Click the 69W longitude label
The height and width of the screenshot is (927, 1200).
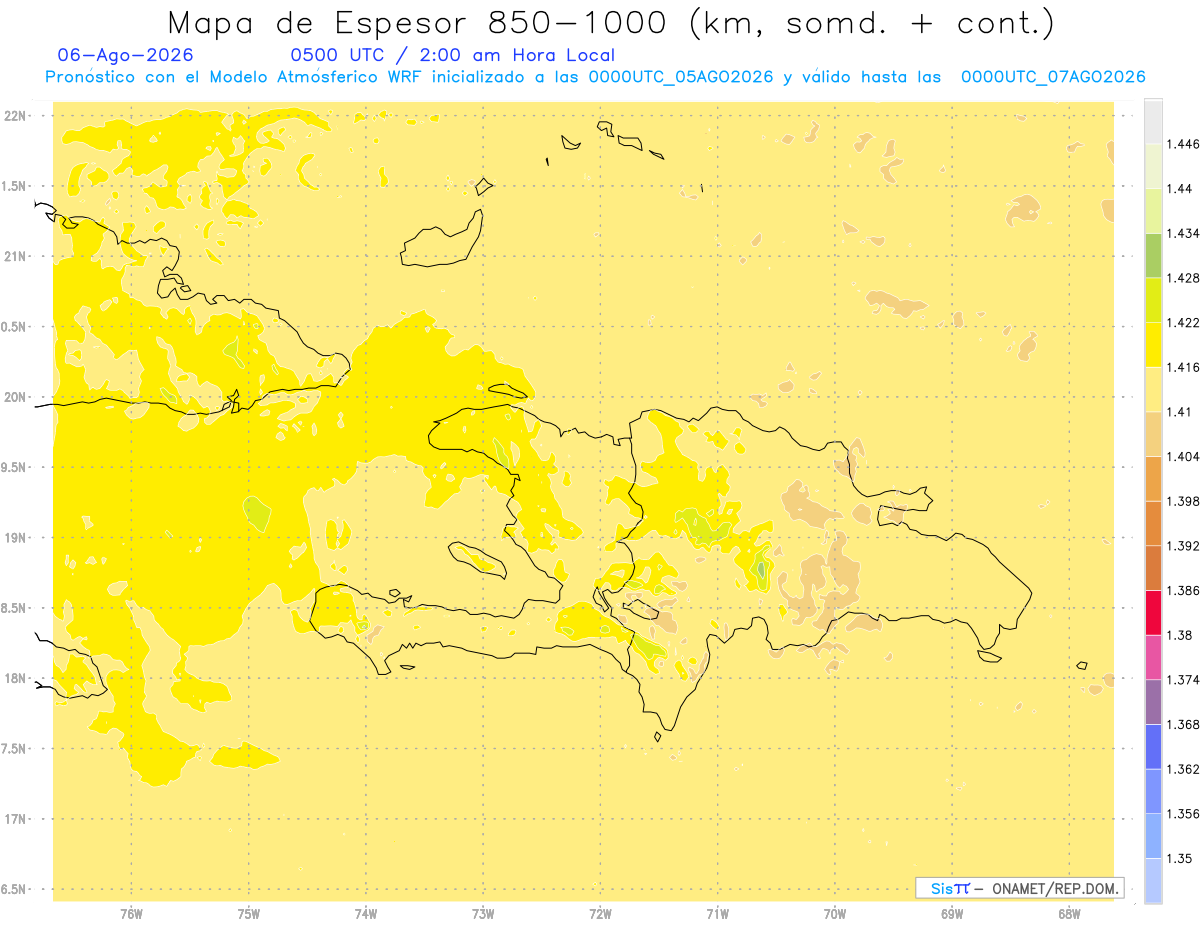click(x=952, y=913)
